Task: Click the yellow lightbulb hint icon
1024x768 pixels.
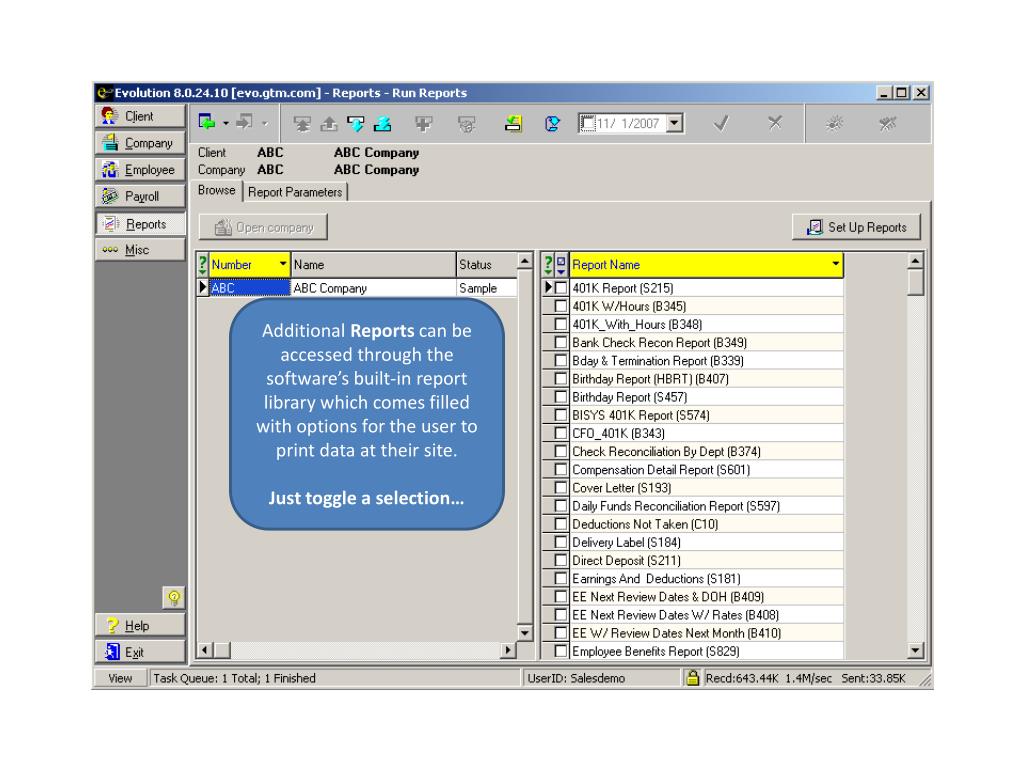Action: point(174,597)
